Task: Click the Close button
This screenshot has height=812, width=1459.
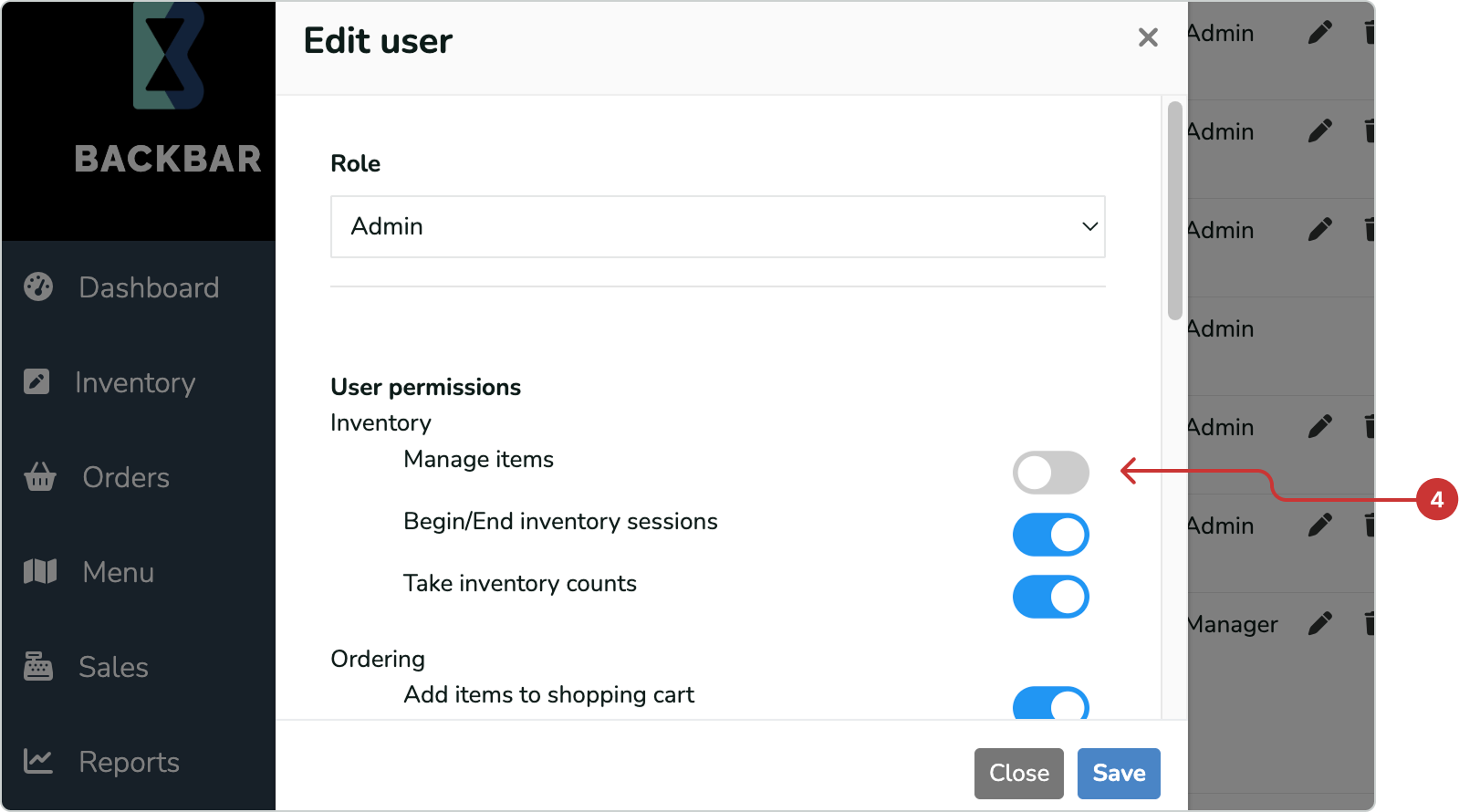Action: coord(1019,774)
